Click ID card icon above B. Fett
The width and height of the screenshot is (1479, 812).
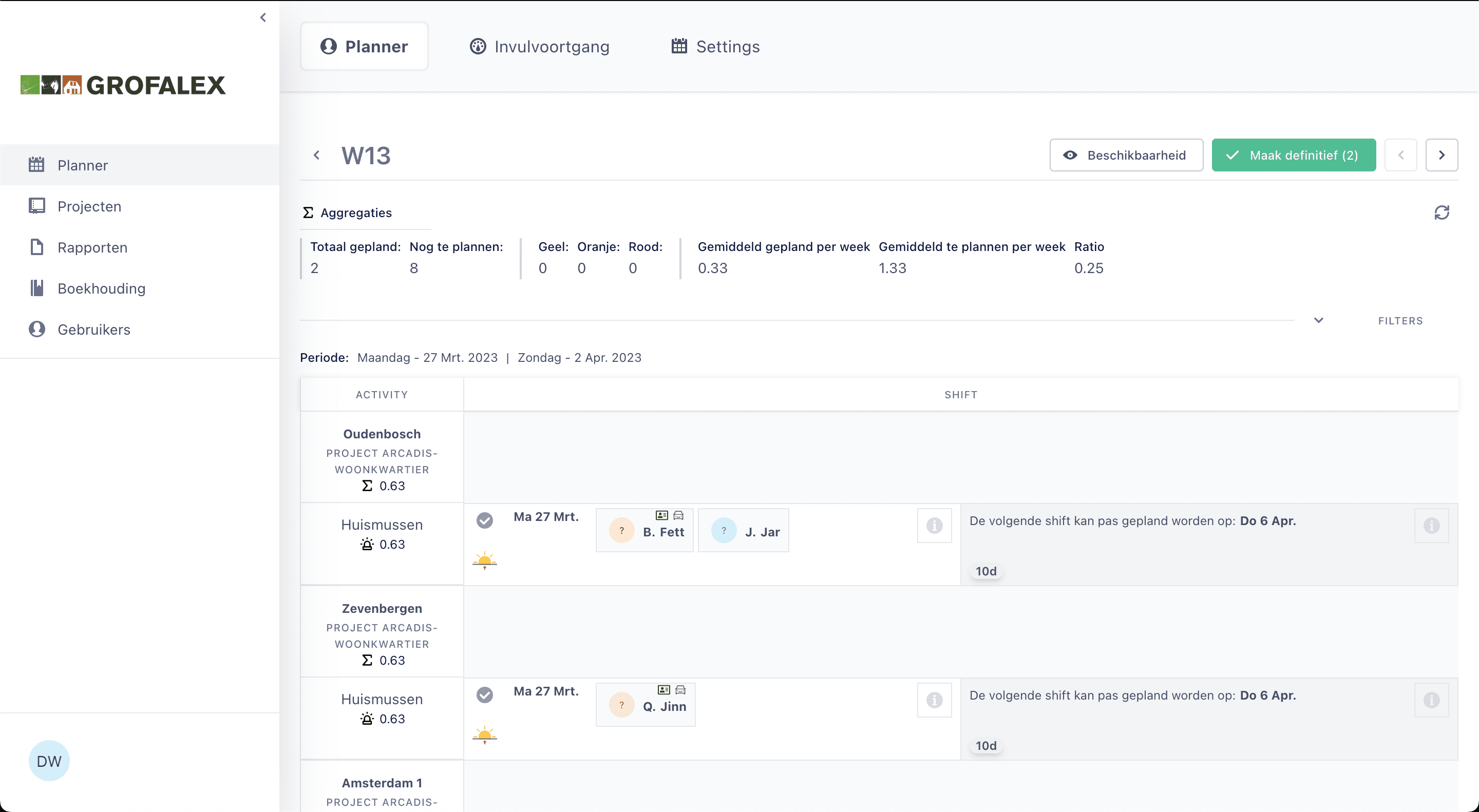[x=661, y=515]
